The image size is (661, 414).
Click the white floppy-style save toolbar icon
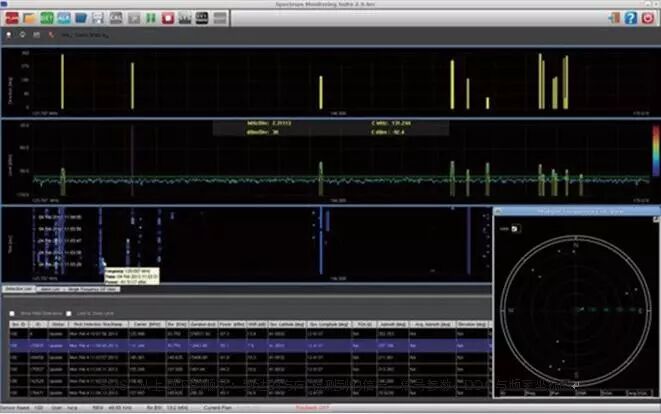click(x=98, y=18)
